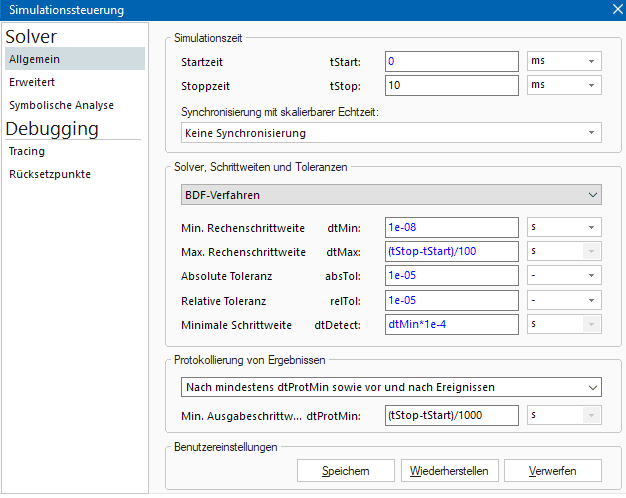Open the dtMin unit dropdown

coord(564,228)
